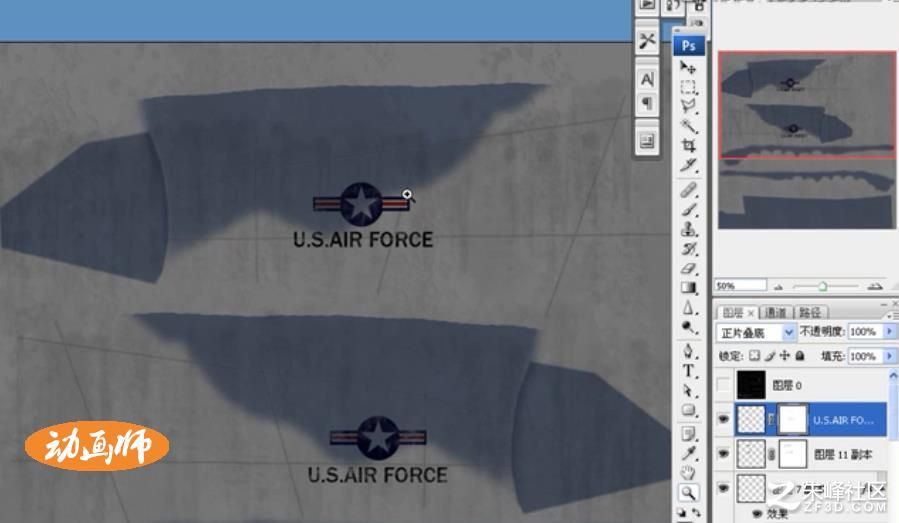Open the 正片叠底 blend mode dropdown

pyautogui.click(x=756, y=332)
